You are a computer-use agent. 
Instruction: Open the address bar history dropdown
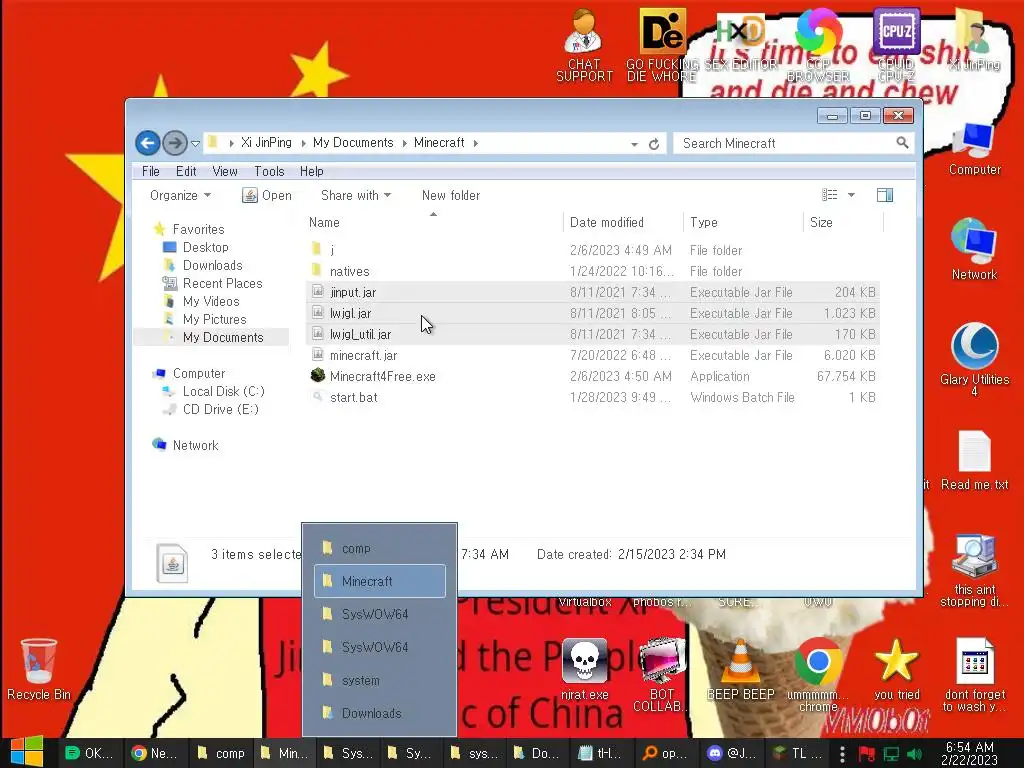tap(634, 144)
